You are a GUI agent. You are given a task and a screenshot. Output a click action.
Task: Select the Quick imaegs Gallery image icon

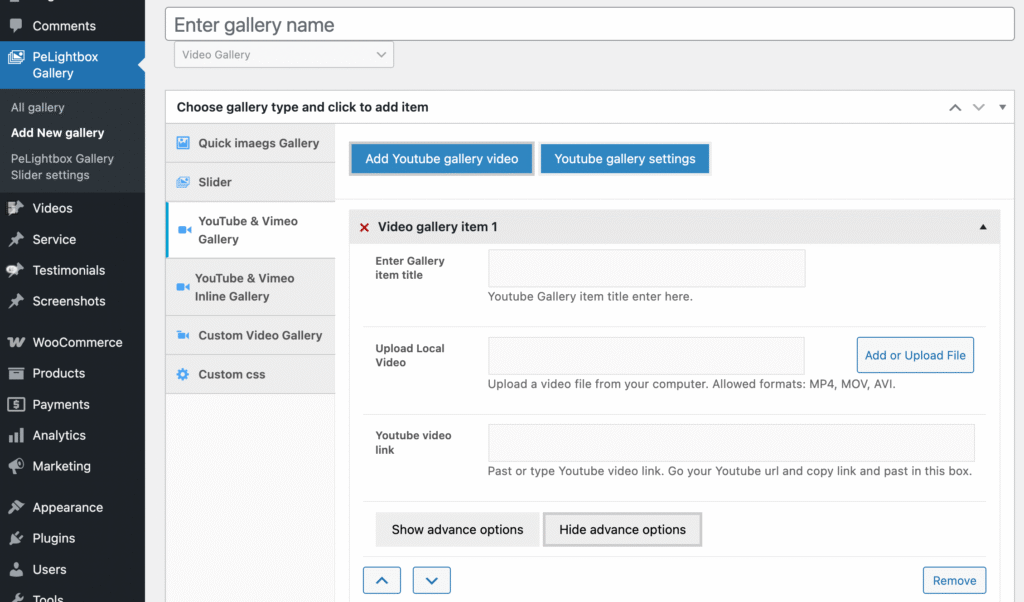coord(184,142)
